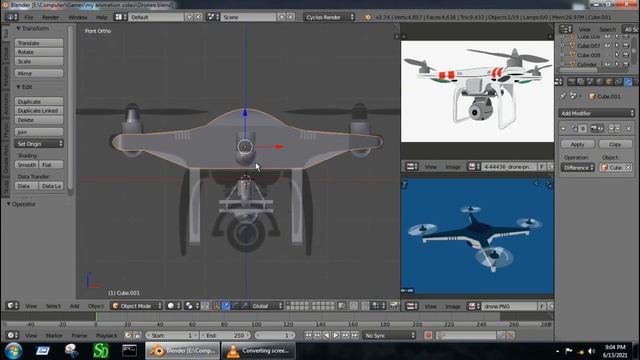The height and width of the screenshot is (360, 640).
Task: Open the File menu
Action: (x=29, y=18)
